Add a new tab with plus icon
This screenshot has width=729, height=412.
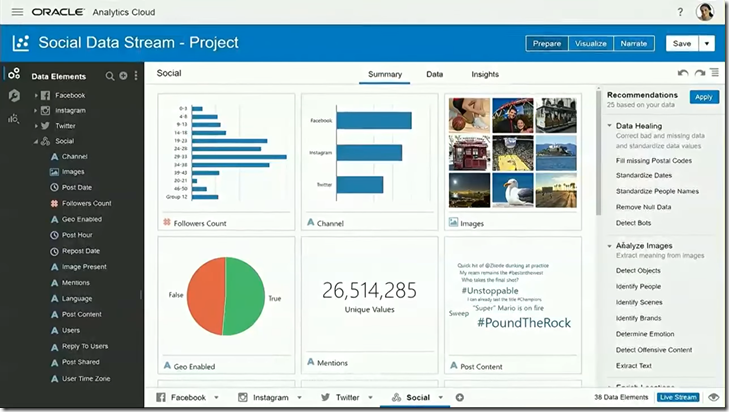[459, 398]
